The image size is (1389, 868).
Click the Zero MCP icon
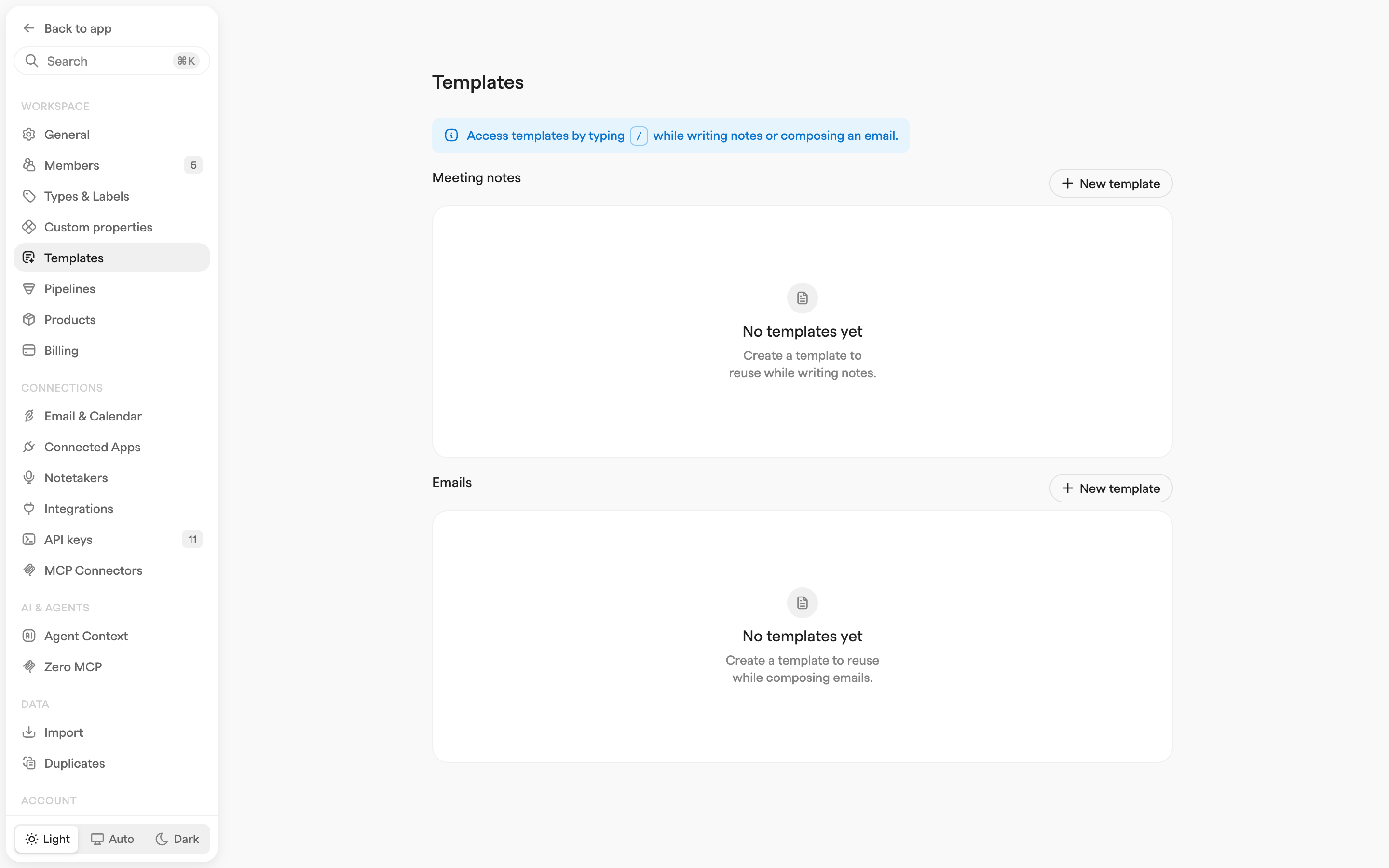click(29, 666)
